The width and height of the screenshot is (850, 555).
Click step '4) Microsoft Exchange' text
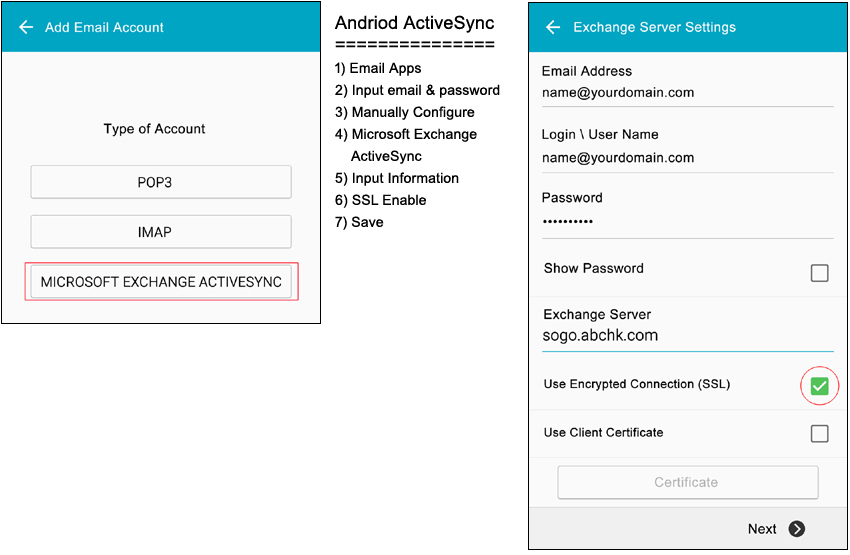pos(406,134)
